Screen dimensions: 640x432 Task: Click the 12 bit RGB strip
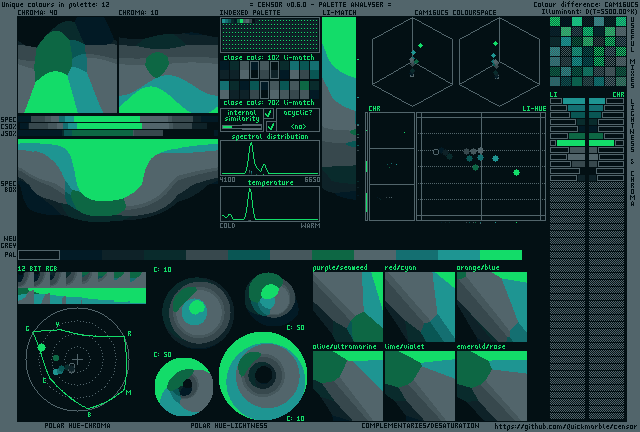point(81,287)
